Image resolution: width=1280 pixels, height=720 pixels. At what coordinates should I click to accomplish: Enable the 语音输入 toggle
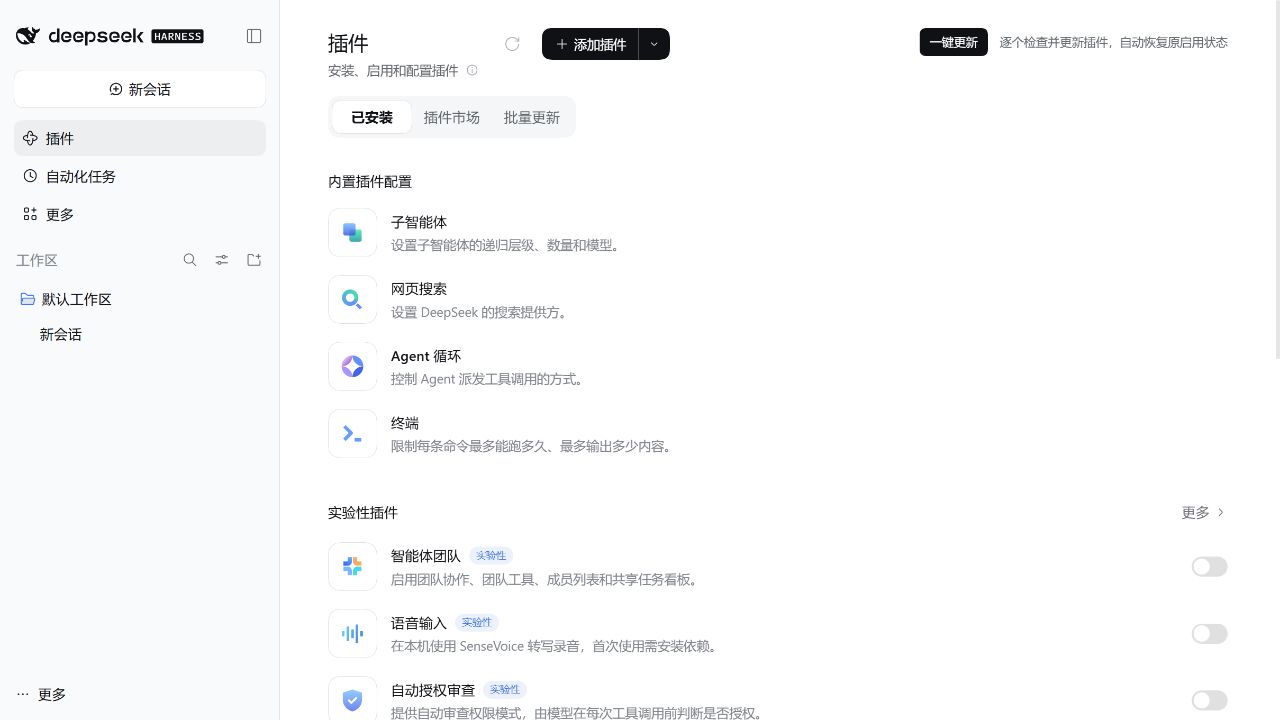(x=1209, y=634)
